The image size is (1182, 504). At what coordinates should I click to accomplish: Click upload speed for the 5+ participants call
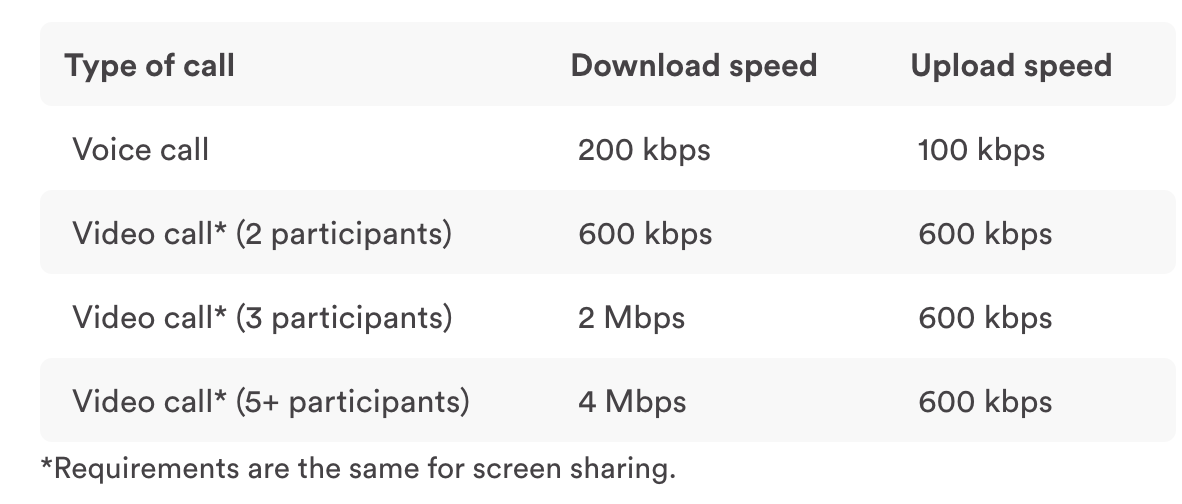[x=984, y=402]
